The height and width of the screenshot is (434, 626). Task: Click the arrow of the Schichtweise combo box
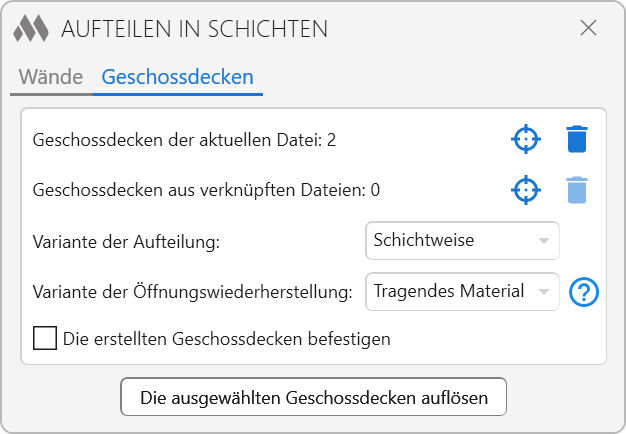[x=543, y=241]
